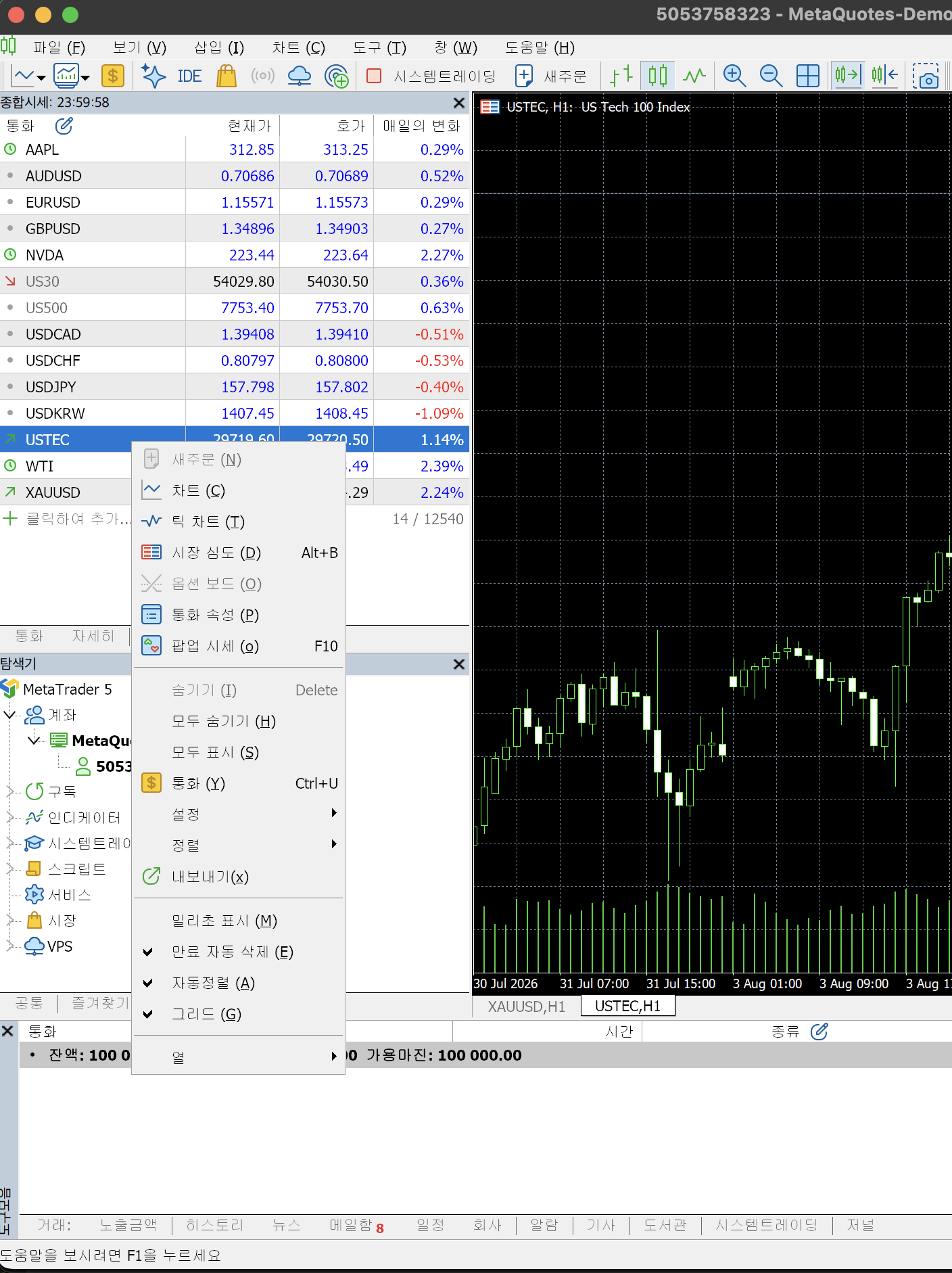Open the 알람 tab in toolbox
952x1273 pixels.
[544, 1226]
